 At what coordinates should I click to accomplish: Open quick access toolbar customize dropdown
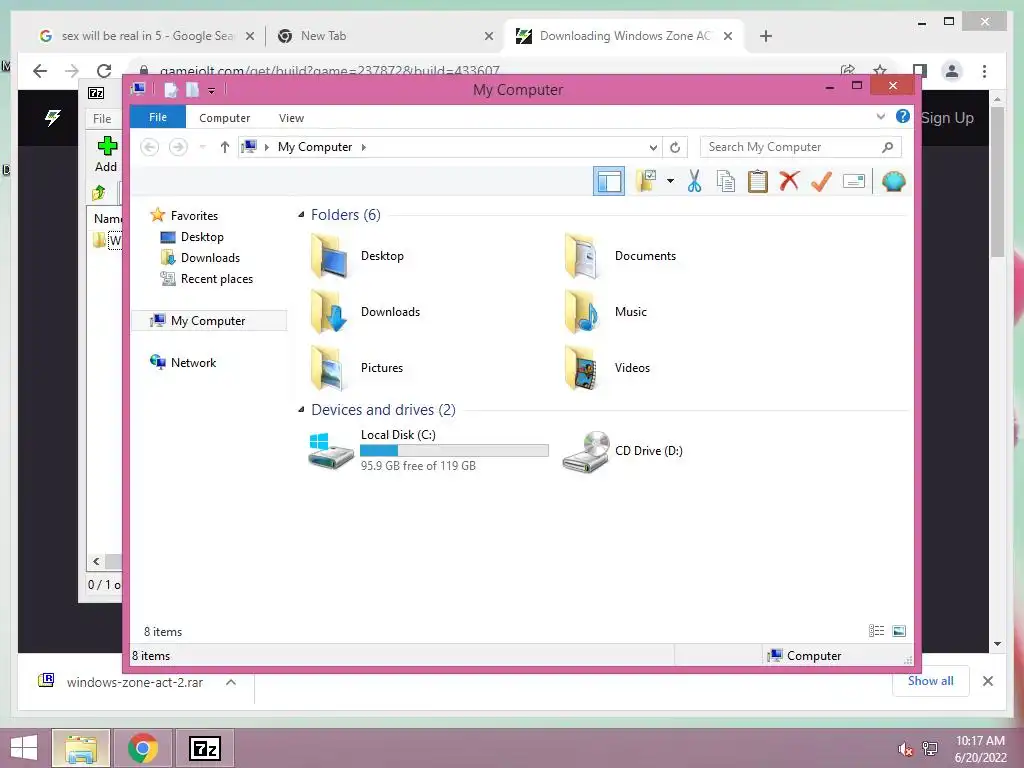tap(212, 90)
